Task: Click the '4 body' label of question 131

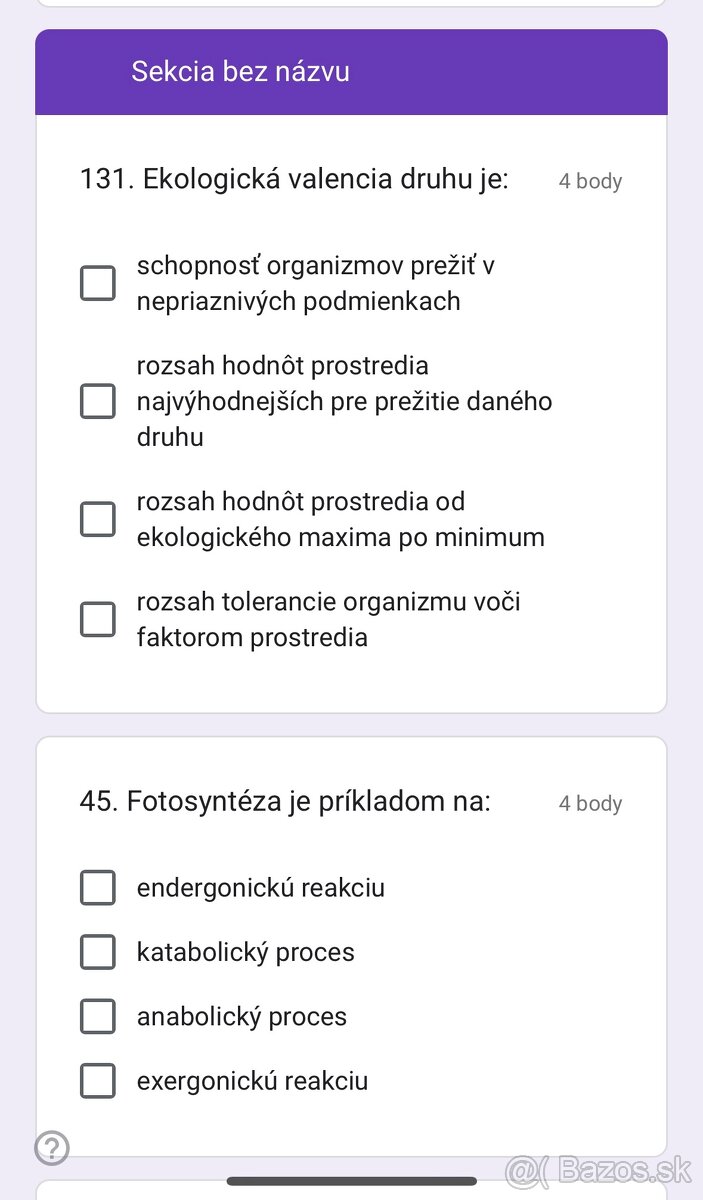Action: (590, 181)
